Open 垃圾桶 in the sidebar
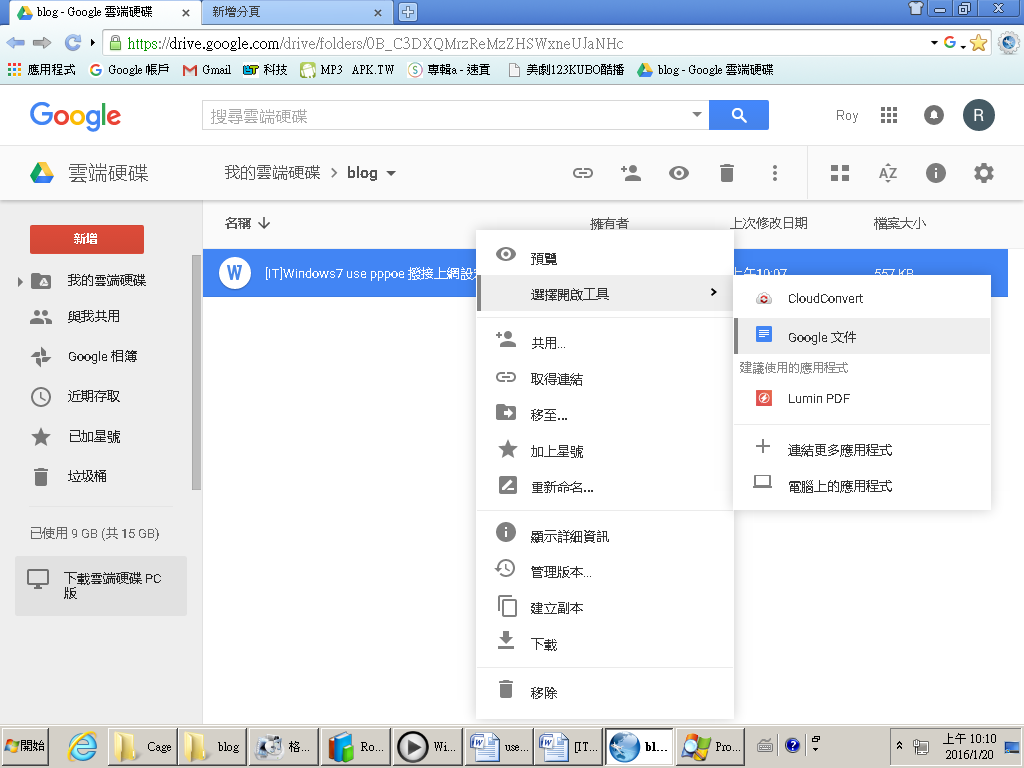The width and height of the screenshot is (1024, 768). point(87,476)
